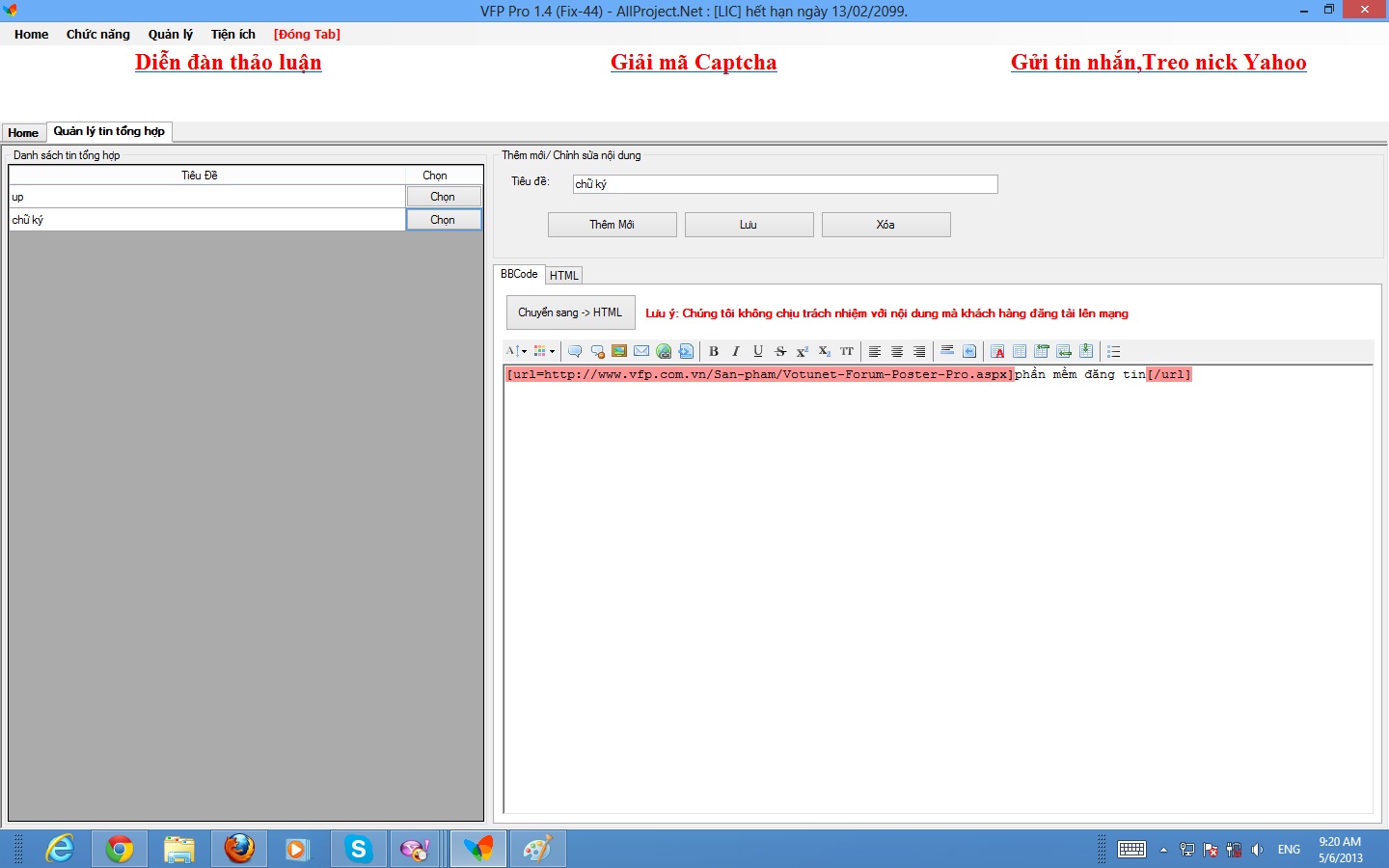Apply subscript formatting
This screenshot has width=1389, height=868.
[825, 351]
